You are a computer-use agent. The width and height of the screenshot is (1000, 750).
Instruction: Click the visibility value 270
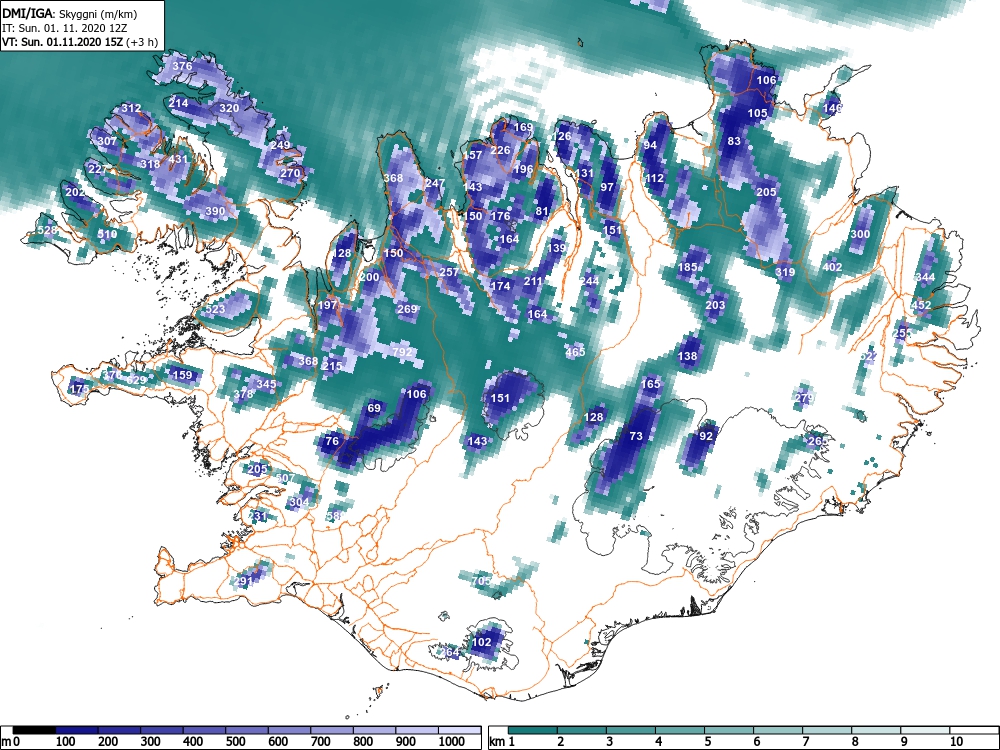(x=290, y=173)
